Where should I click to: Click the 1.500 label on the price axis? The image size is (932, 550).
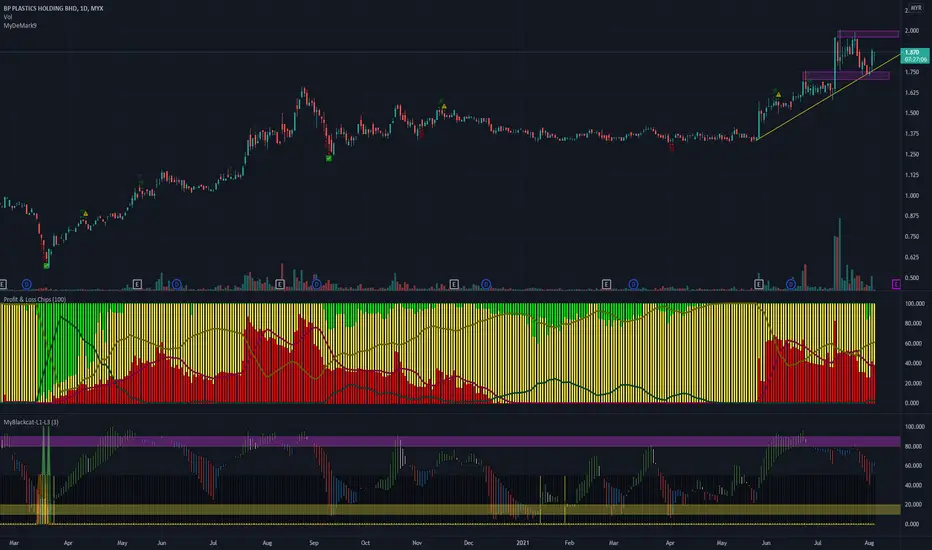click(912, 113)
